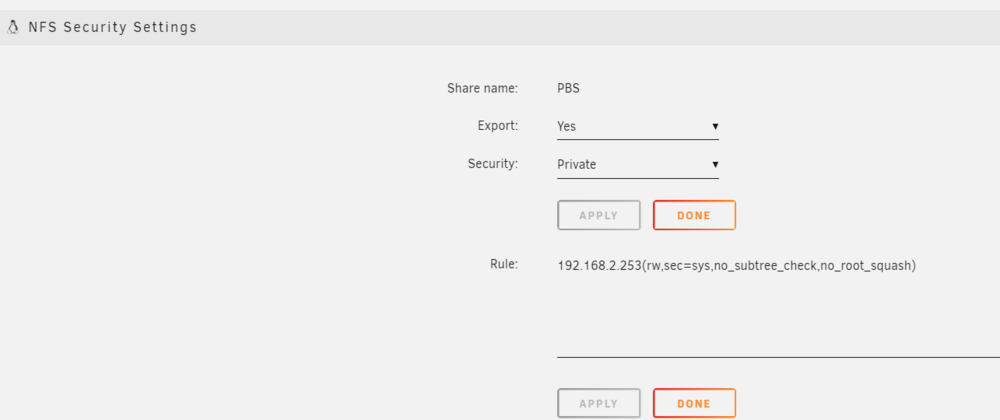This screenshot has height=420, width=1000.
Task: Click into the Rule input field
Action: [x=778, y=307]
